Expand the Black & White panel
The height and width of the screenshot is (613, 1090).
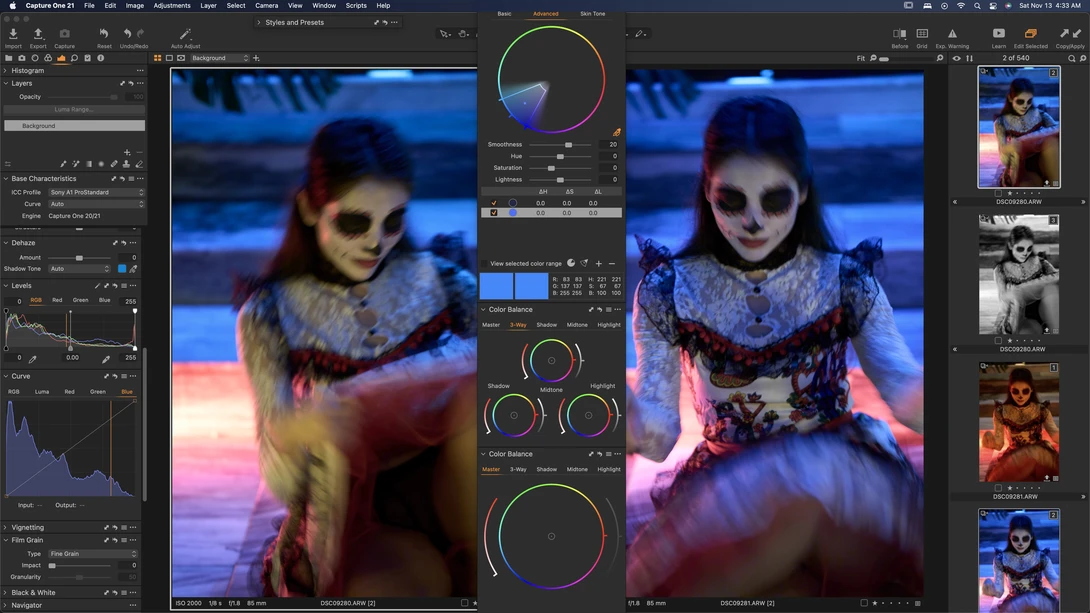(6, 593)
